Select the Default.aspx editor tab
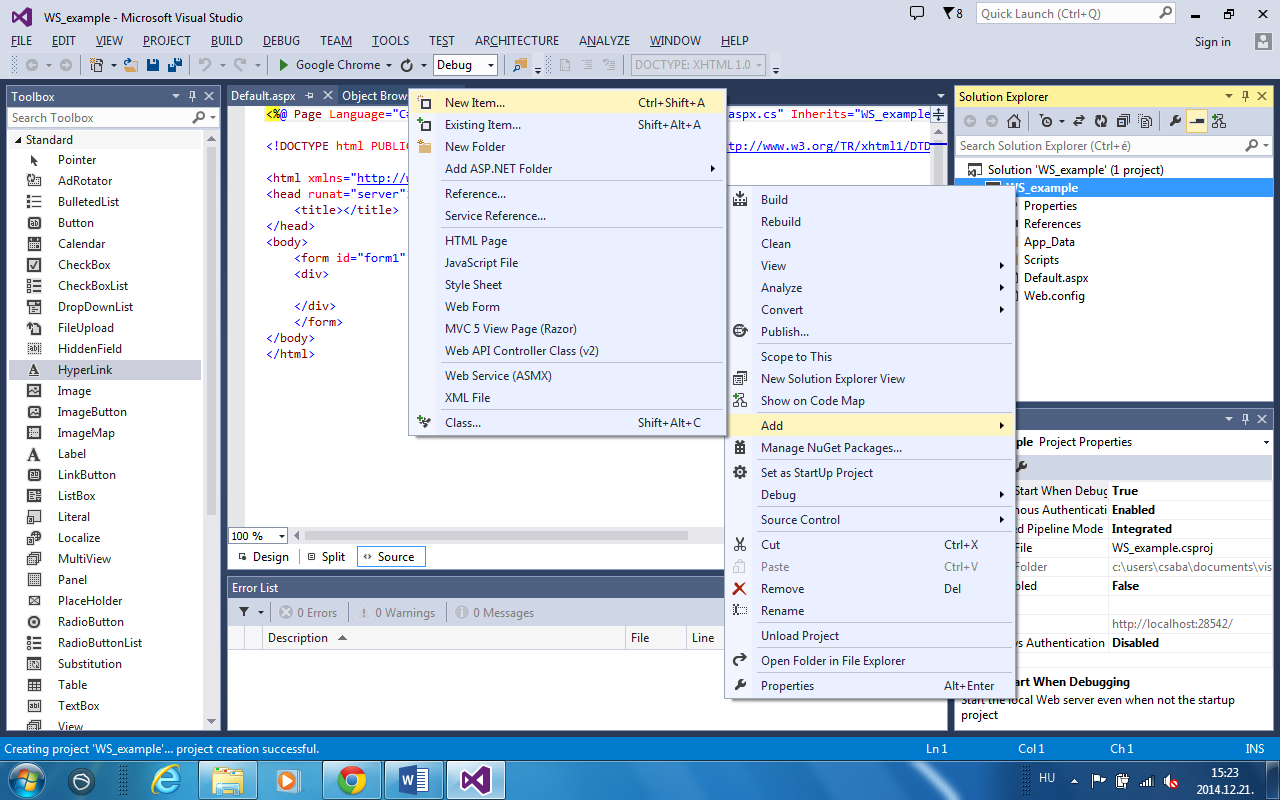Screen dimensions: 1280x800 [263, 96]
